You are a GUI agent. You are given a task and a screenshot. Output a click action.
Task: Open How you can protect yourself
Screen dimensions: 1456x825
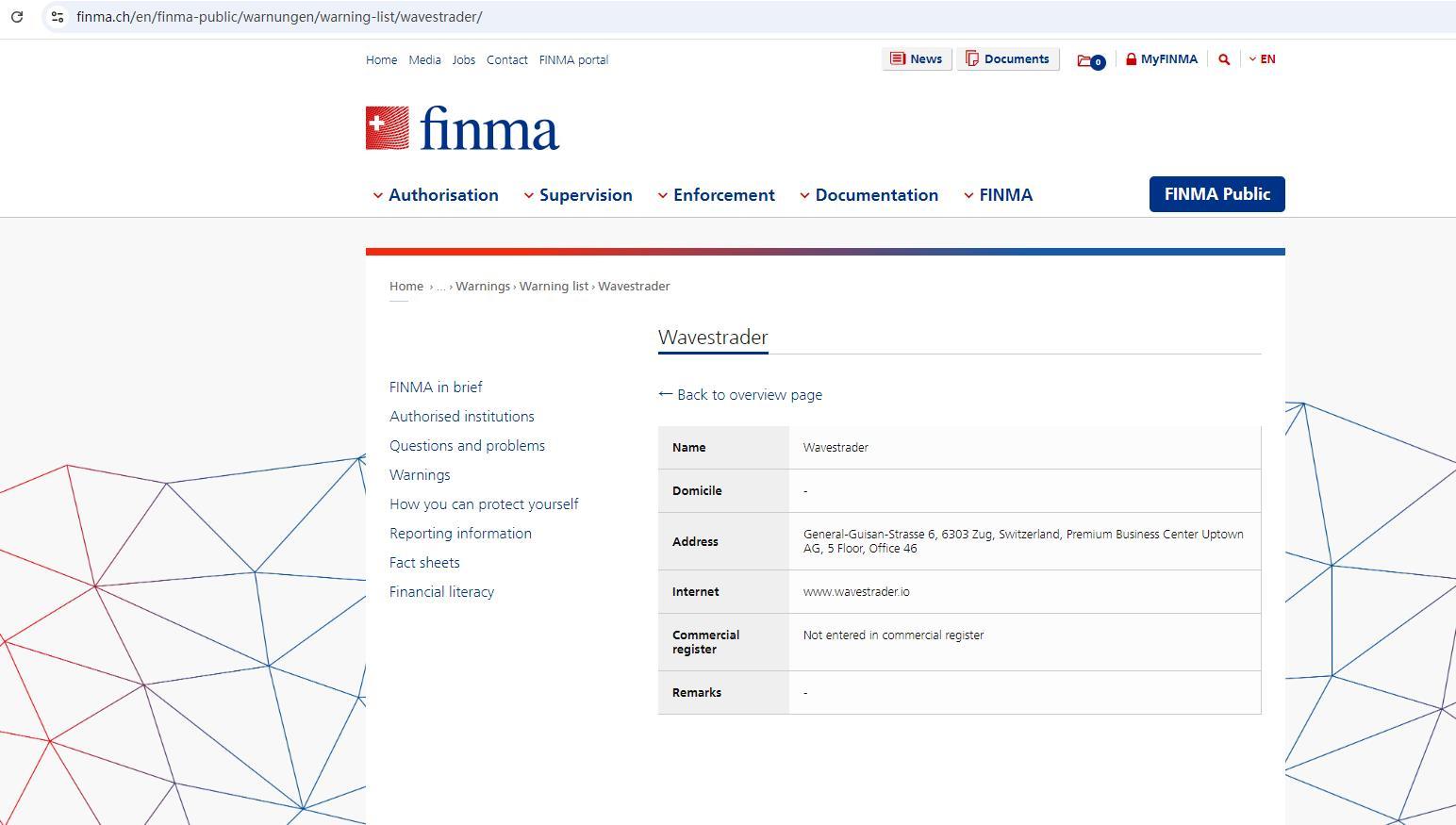coord(484,504)
